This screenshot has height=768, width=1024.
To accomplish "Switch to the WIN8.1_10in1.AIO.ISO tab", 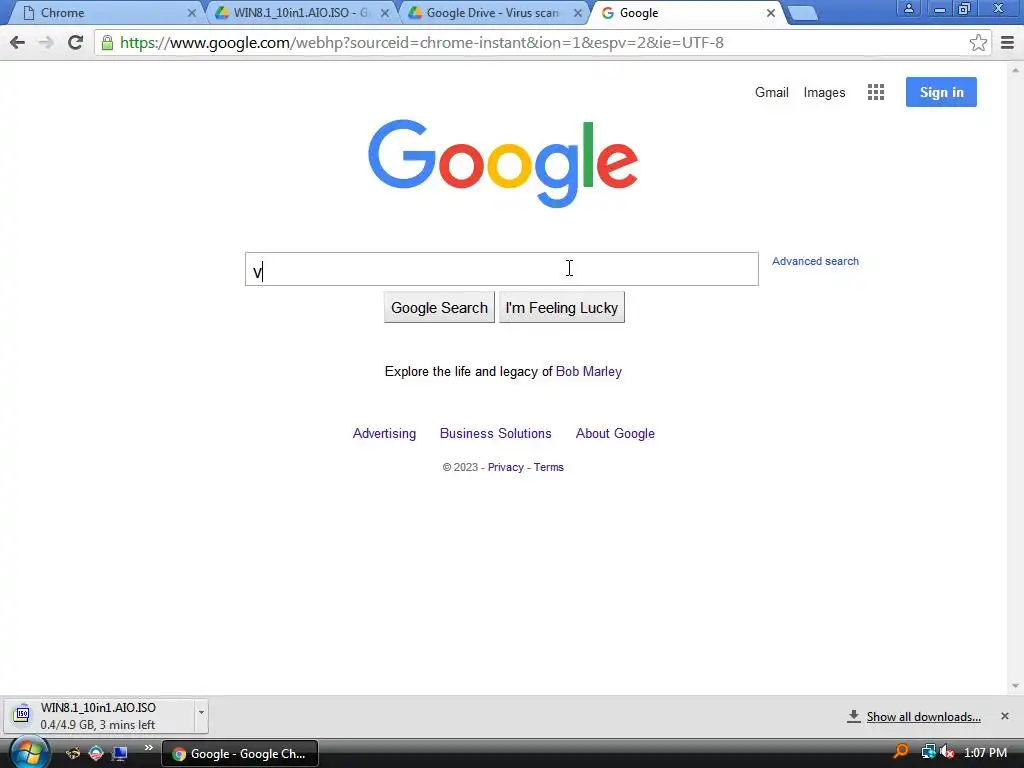I will click(x=299, y=13).
